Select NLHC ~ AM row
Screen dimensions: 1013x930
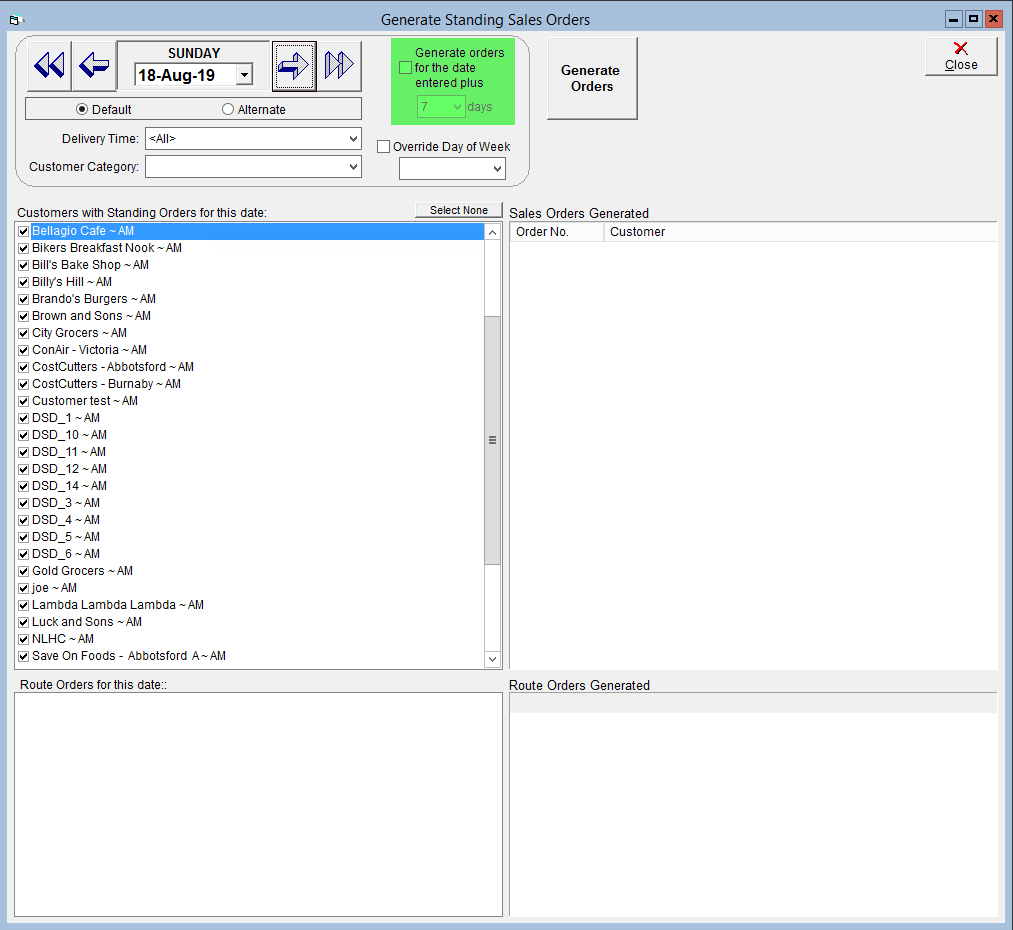coord(250,639)
